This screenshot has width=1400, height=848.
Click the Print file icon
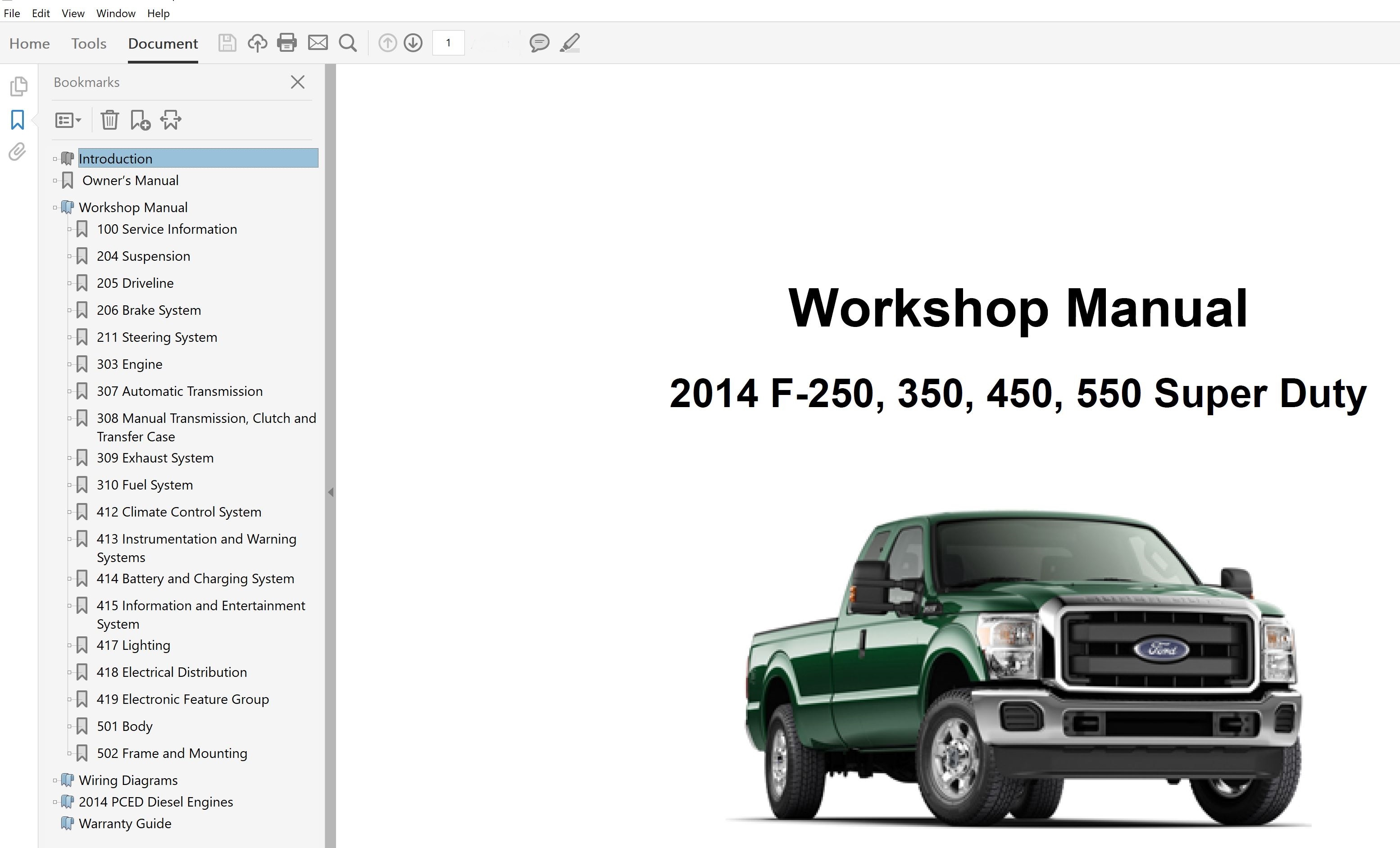286,43
